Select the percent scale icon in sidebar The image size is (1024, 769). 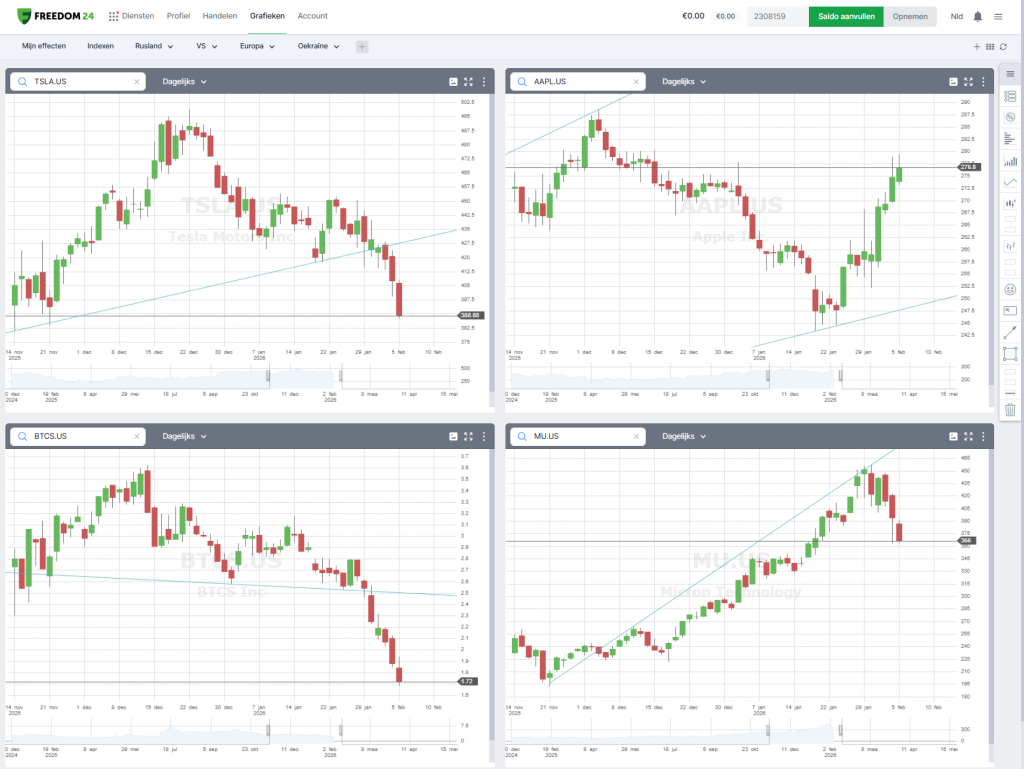click(1010, 117)
